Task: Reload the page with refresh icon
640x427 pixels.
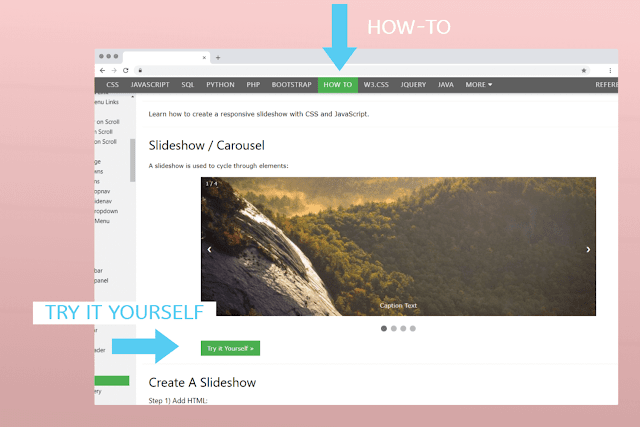Action: 126,71
